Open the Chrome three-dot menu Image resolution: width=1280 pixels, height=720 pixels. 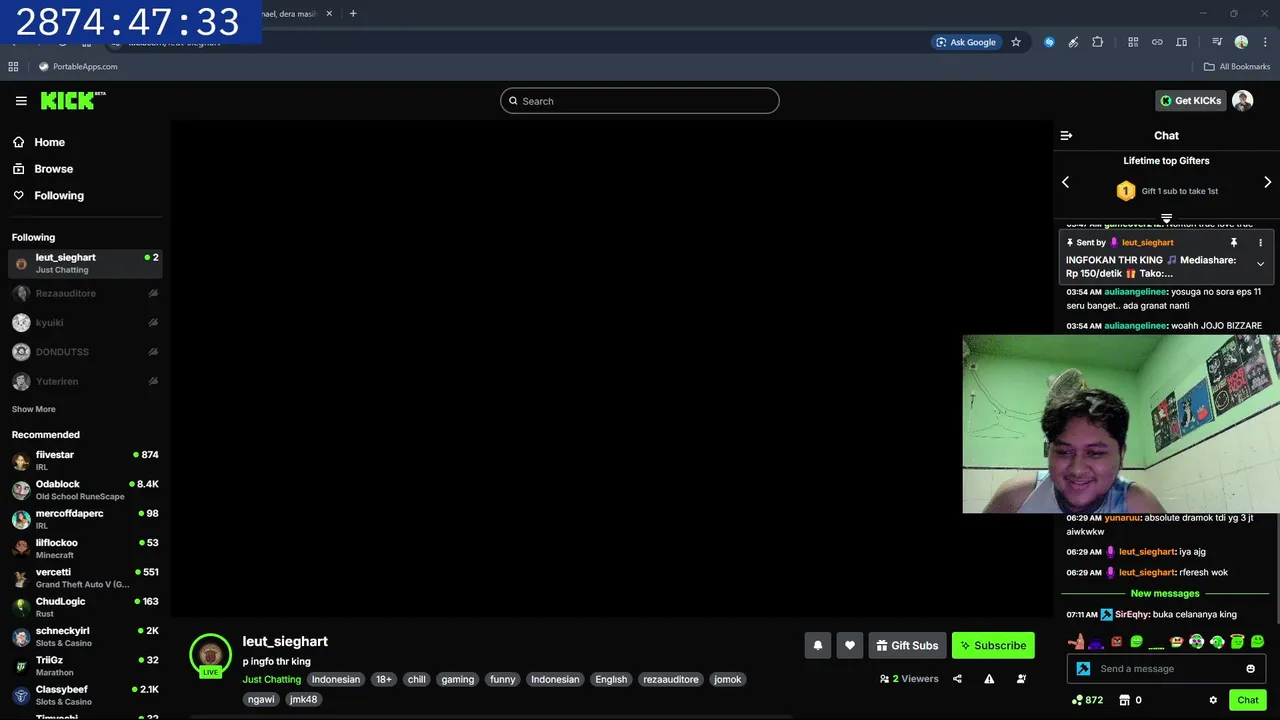pyautogui.click(x=1264, y=42)
